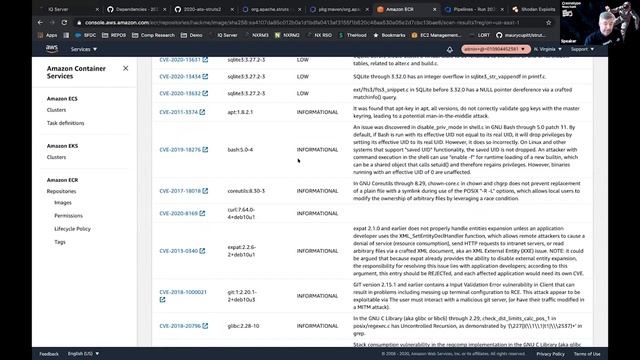
Task: Open the CVE-2013-0340 link
Action: click(178, 251)
